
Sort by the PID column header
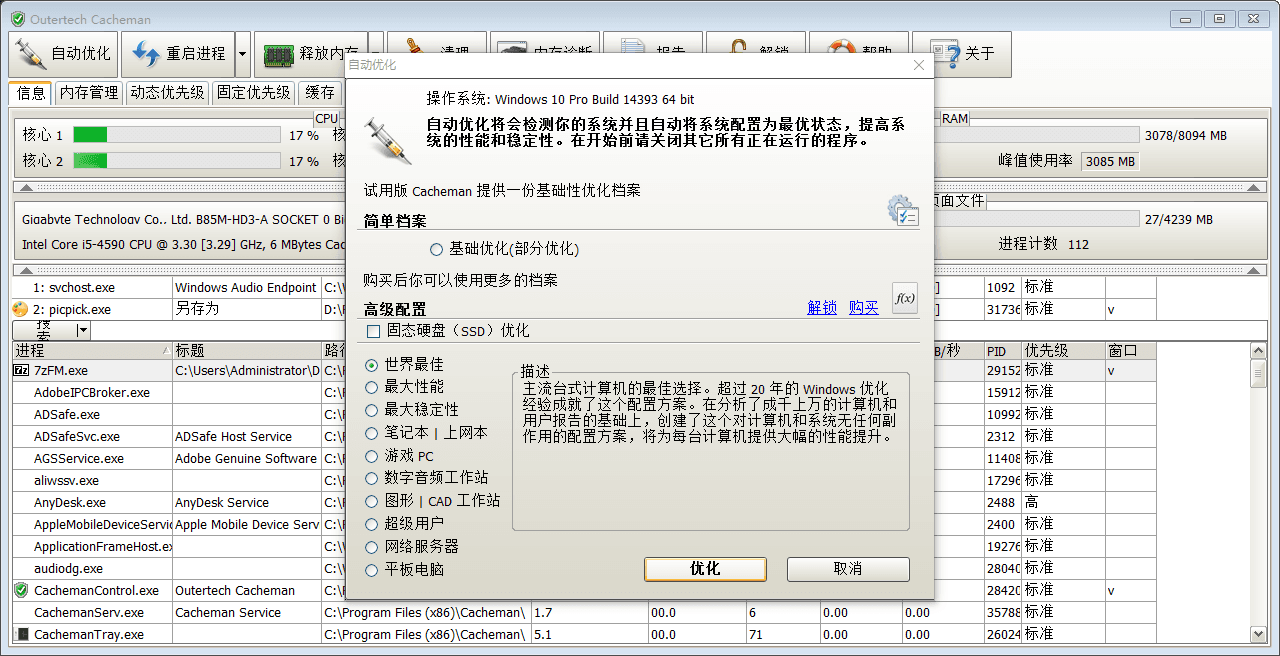click(x=1002, y=351)
